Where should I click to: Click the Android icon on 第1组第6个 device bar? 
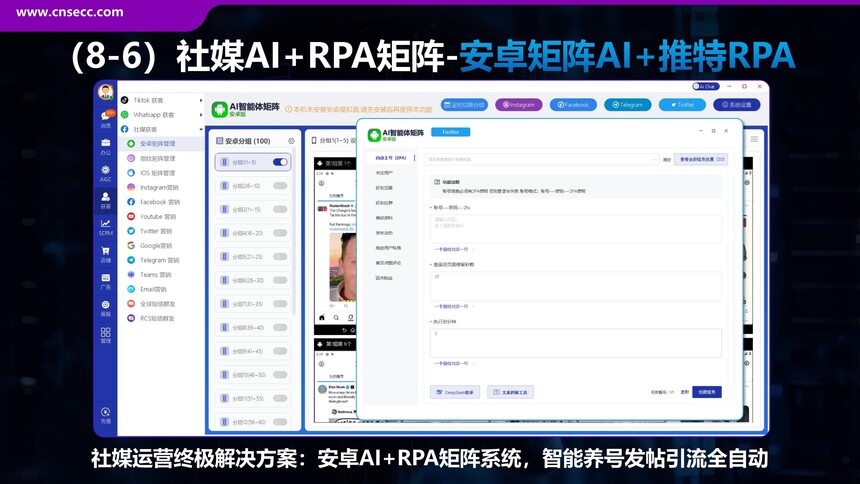tap(320, 344)
